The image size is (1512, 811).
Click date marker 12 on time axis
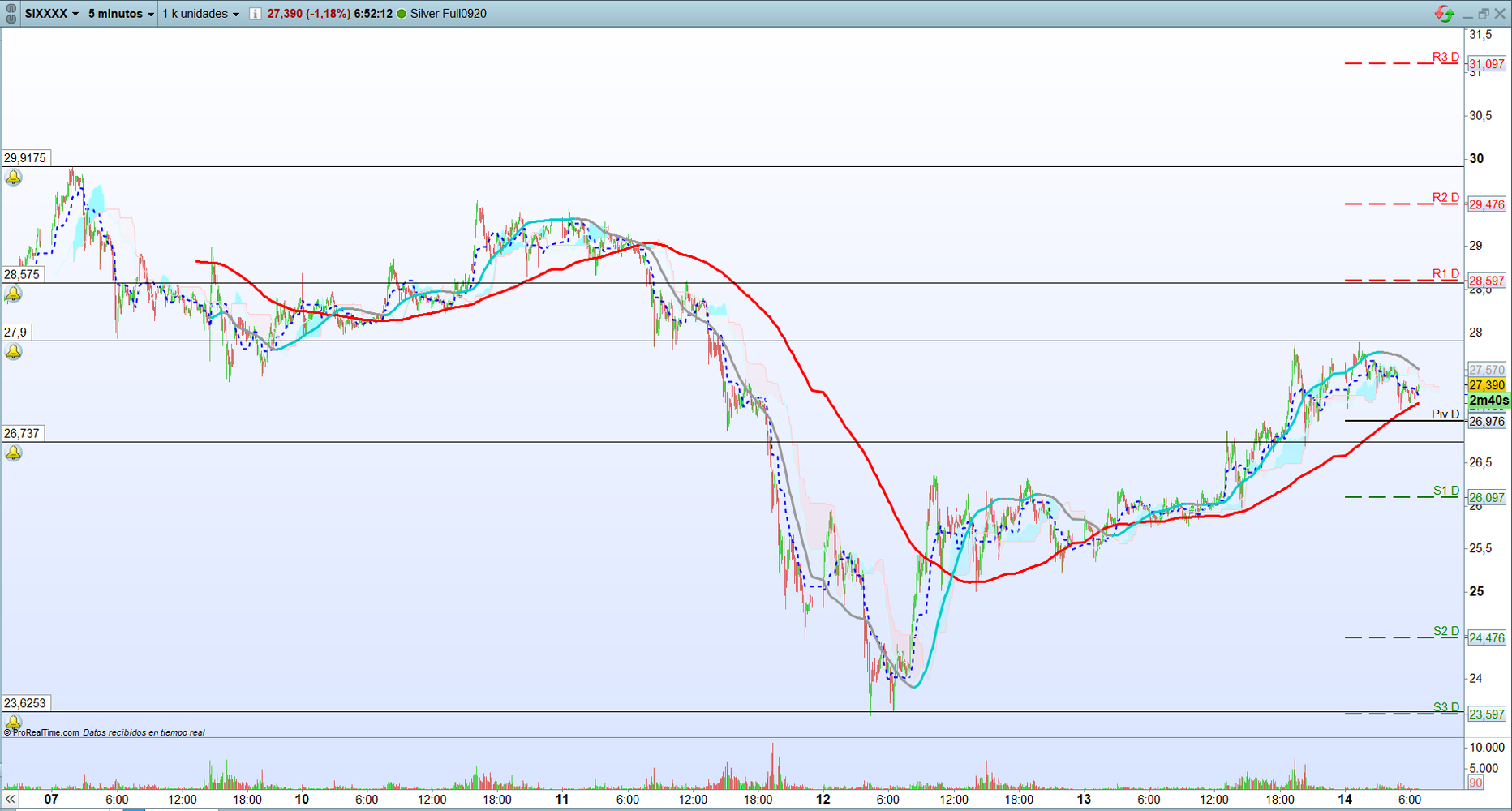(x=823, y=800)
